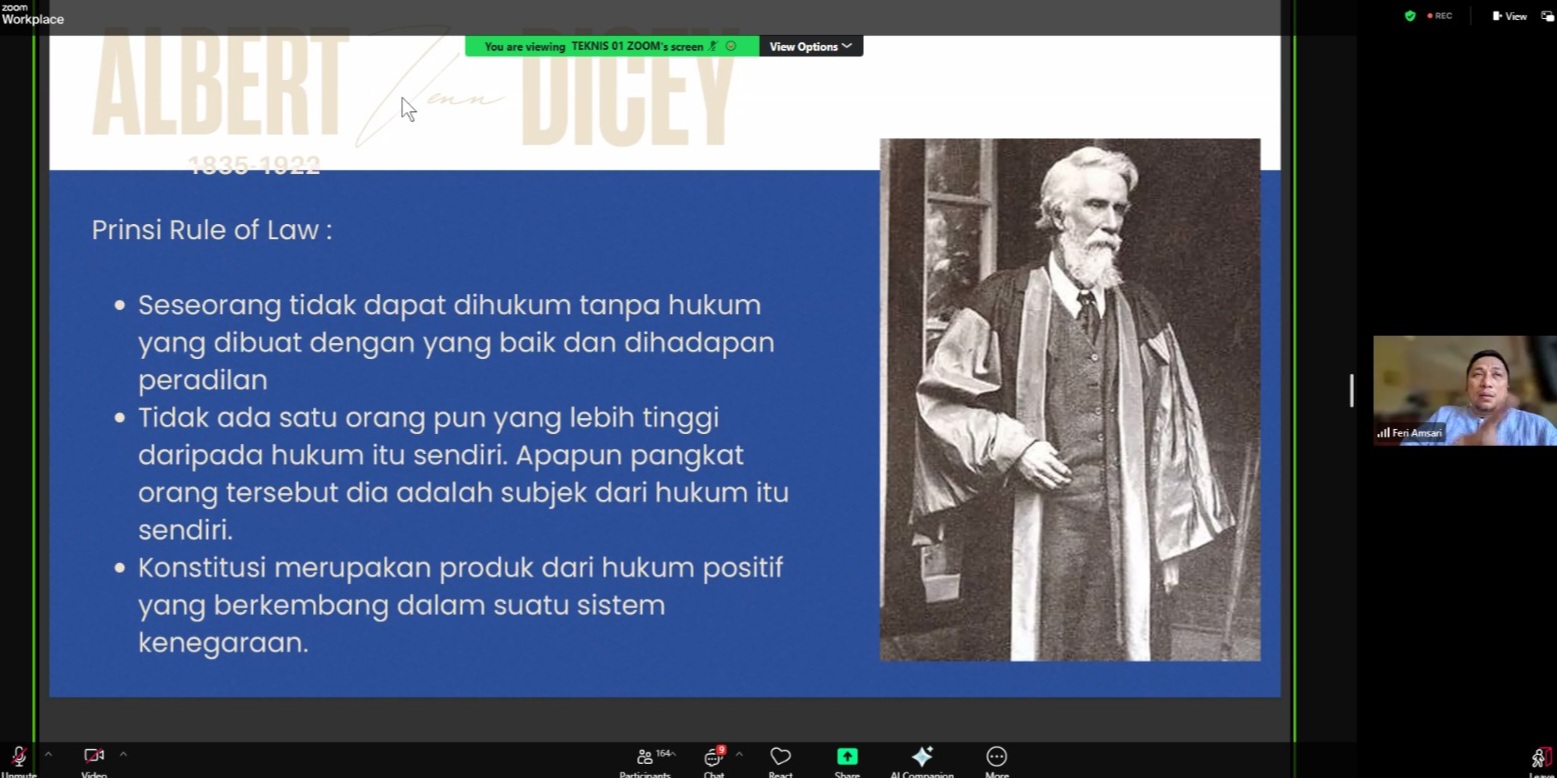Expand video settings arrow beside Video
The height and width of the screenshot is (778, 1557).
click(123, 754)
